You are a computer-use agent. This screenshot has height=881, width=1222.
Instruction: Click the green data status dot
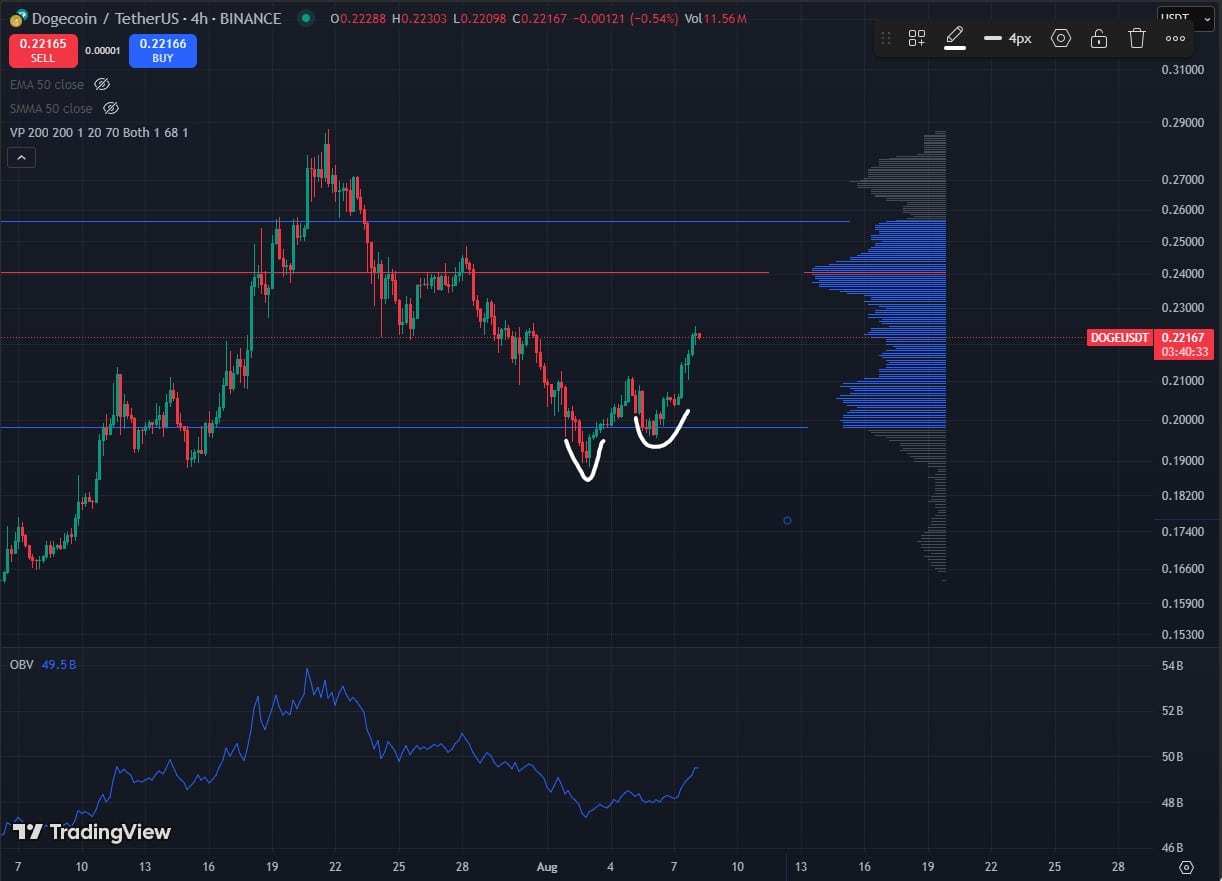(x=303, y=18)
